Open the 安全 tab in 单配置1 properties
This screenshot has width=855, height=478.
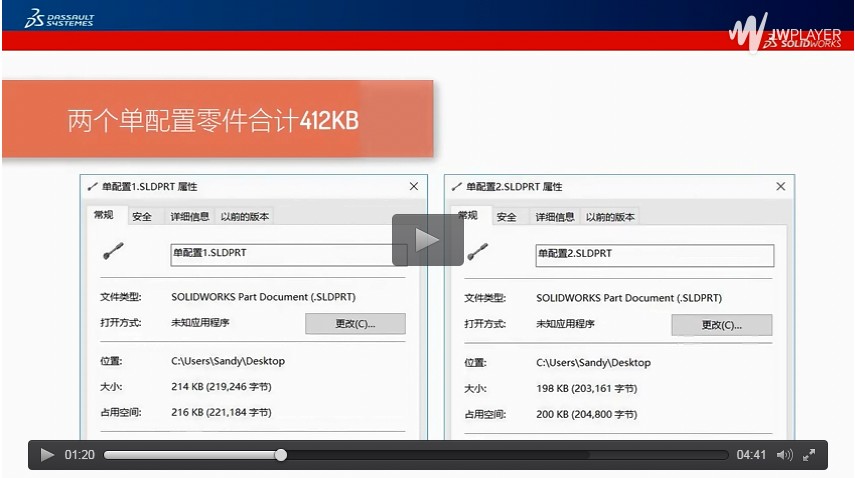click(x=142, y=216)
